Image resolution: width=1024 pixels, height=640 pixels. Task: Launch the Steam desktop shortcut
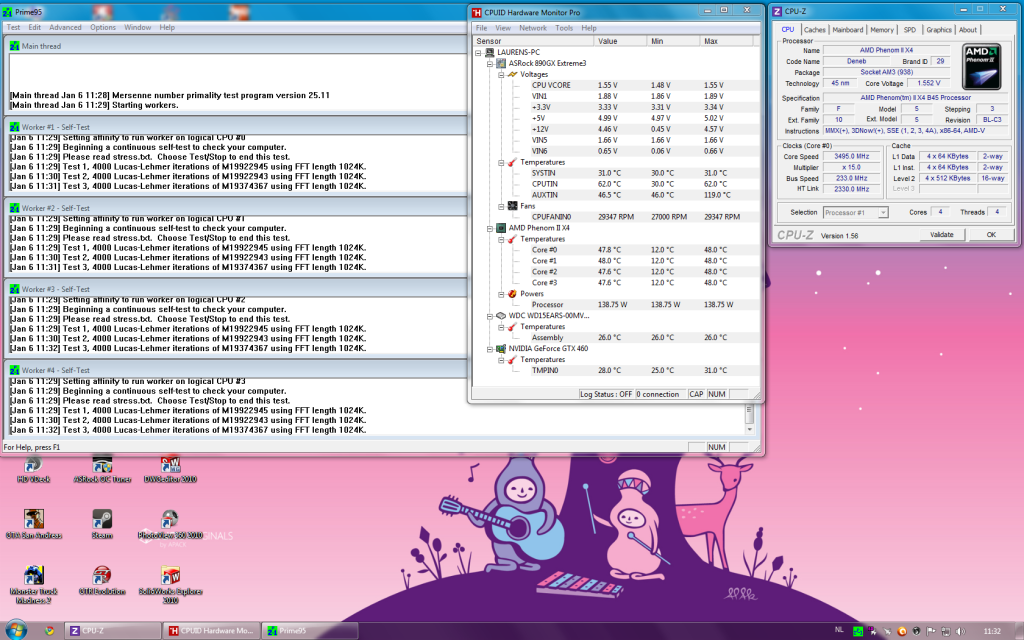click(x=102, y=524)
